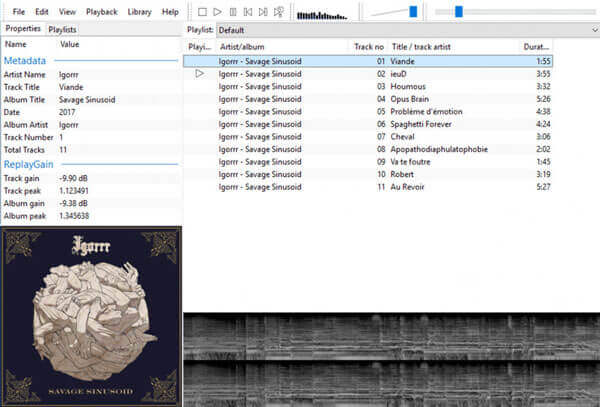Click the Track peak value 1.123491

click(x=74, y=191)
